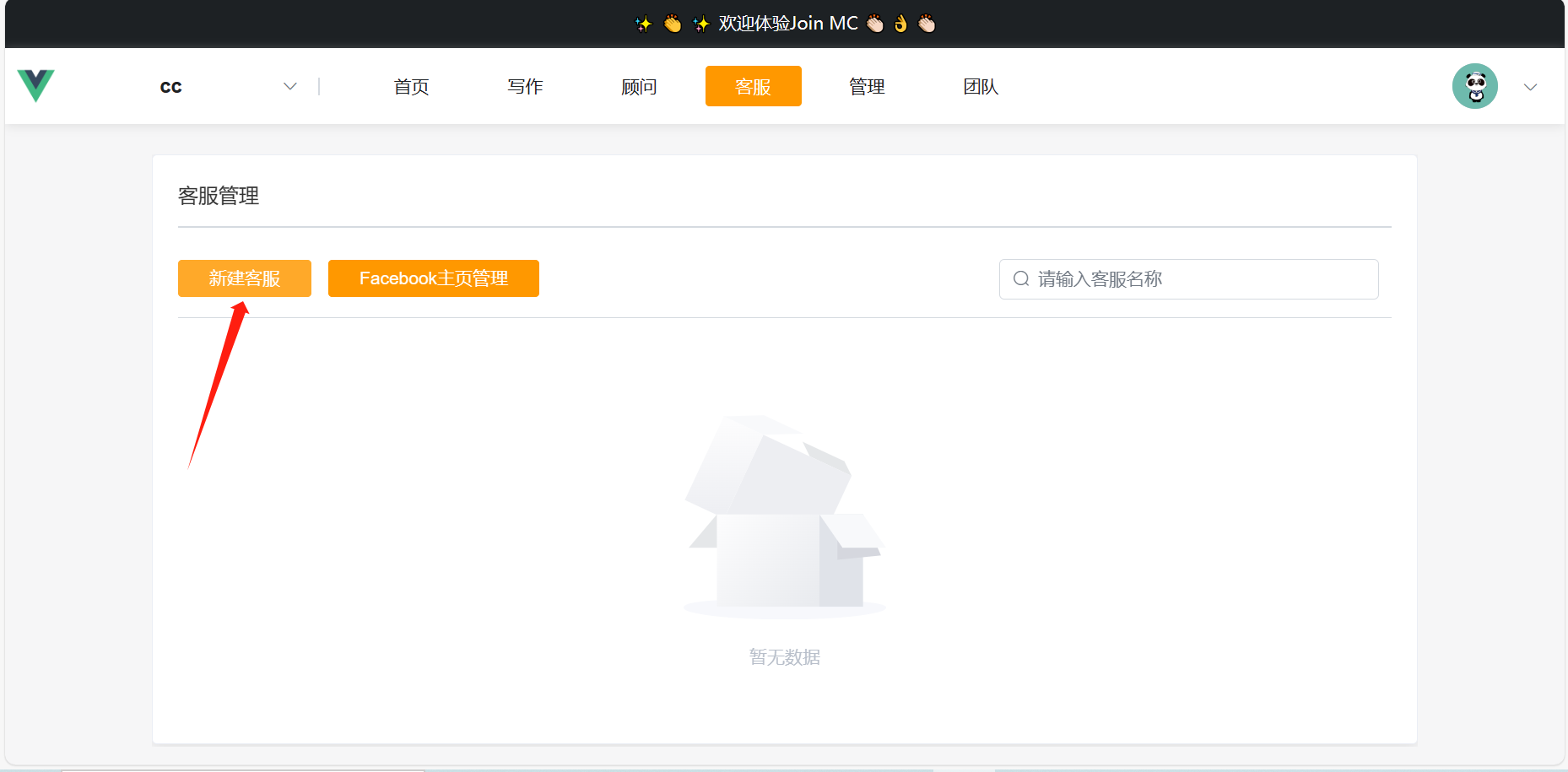Click the 欢迎体验Join MC banner text

(x=787, y=24)
